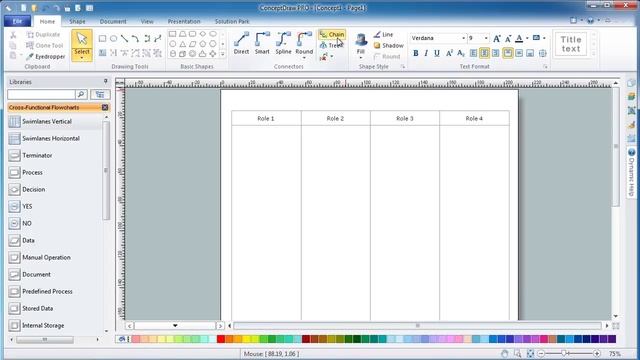
Task: Expand the Basic Shapes gallery
Action: (223, 54)
